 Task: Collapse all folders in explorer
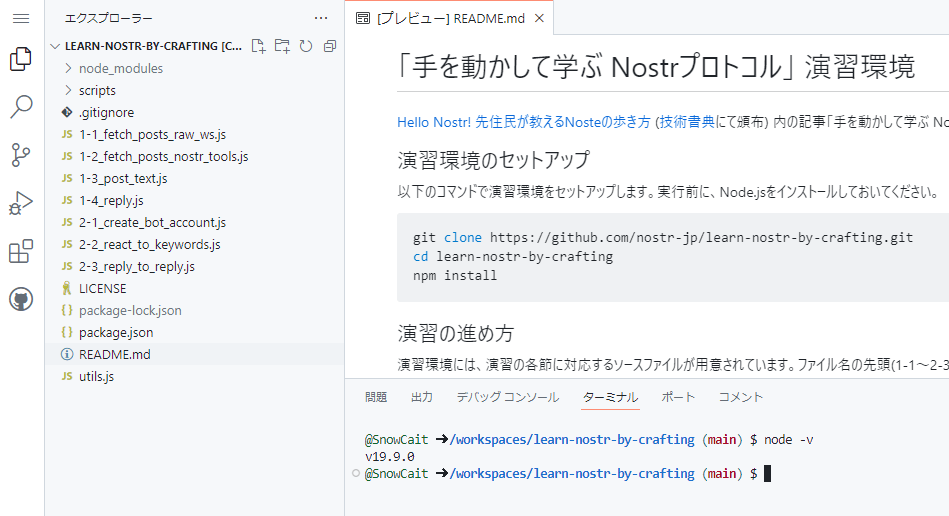tap(330, 46)
